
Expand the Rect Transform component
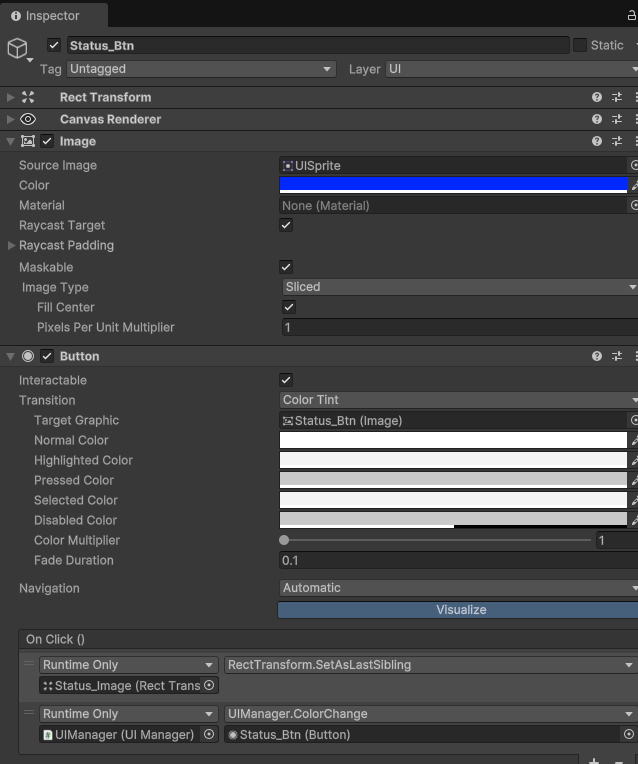pos(10,97)
